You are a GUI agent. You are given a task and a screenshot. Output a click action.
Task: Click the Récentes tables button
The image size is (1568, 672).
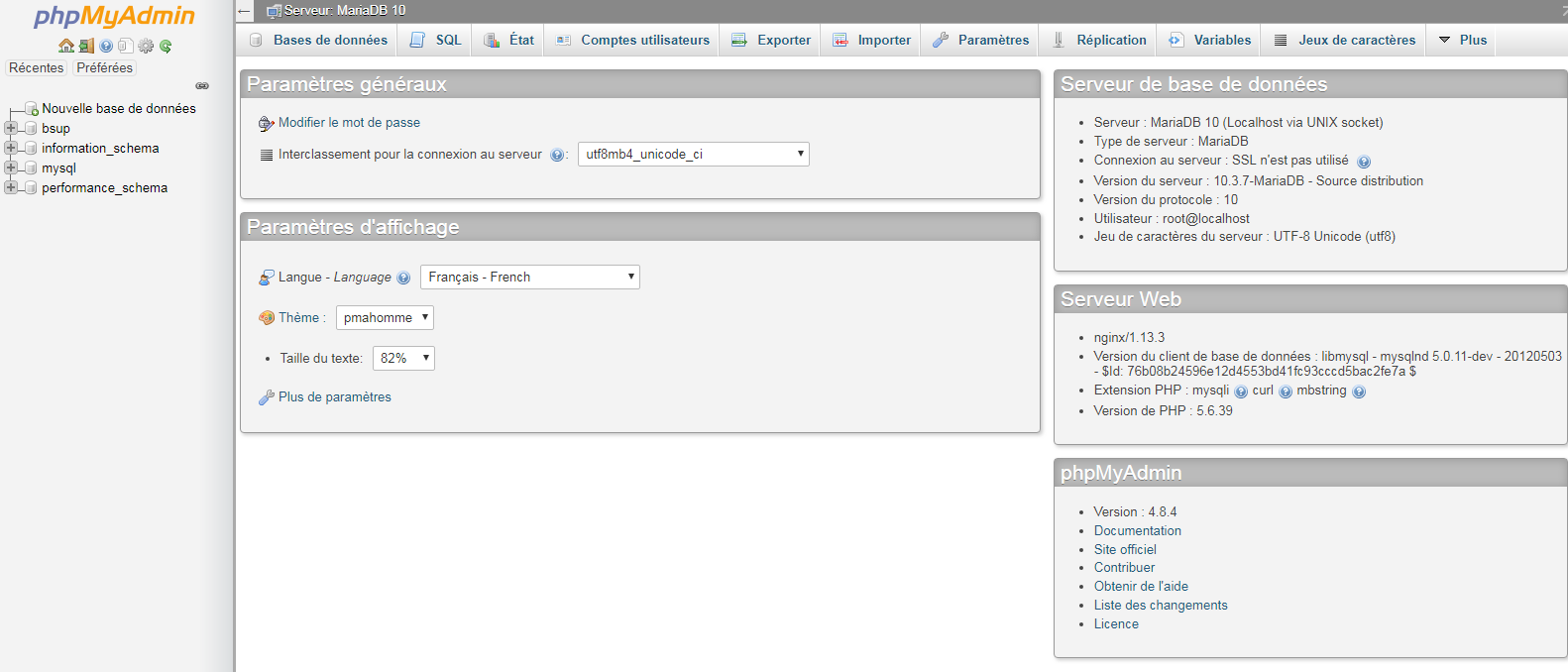click(x=37, y=67)
